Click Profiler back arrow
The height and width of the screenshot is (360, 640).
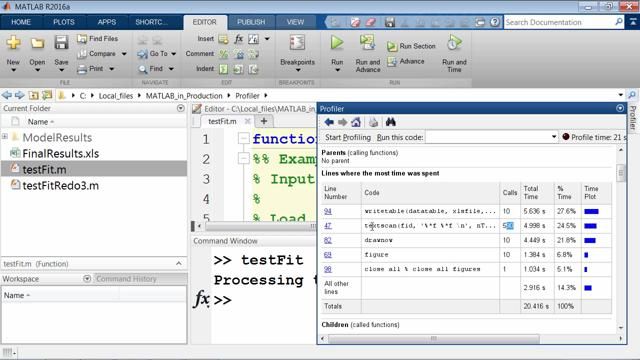pos(329,122)
